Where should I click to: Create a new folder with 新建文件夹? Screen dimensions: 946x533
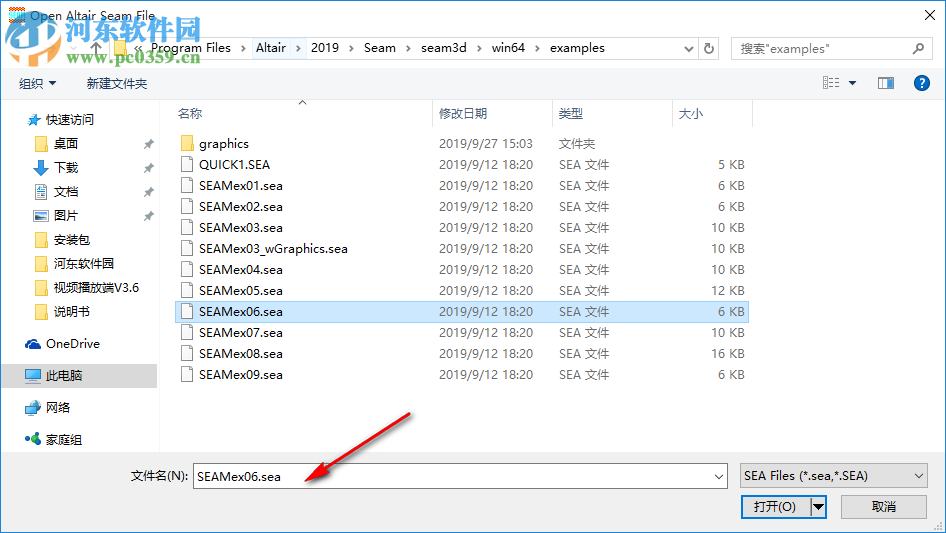click(116, 83)
